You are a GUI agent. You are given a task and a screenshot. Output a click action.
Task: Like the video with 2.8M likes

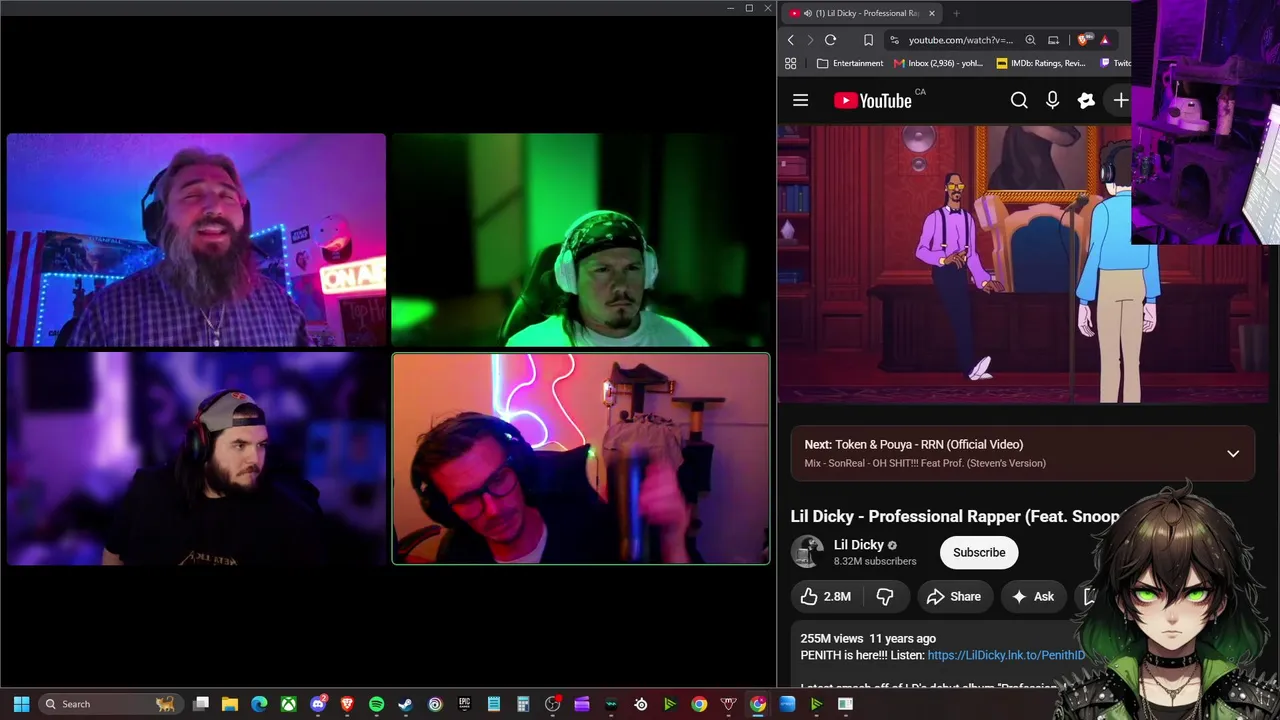coord(826,596)
